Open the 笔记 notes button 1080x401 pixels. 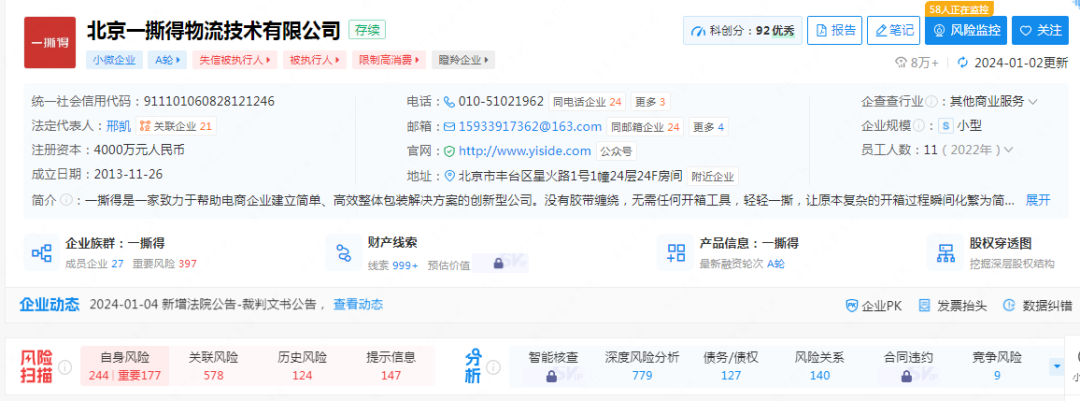point(894,30)
